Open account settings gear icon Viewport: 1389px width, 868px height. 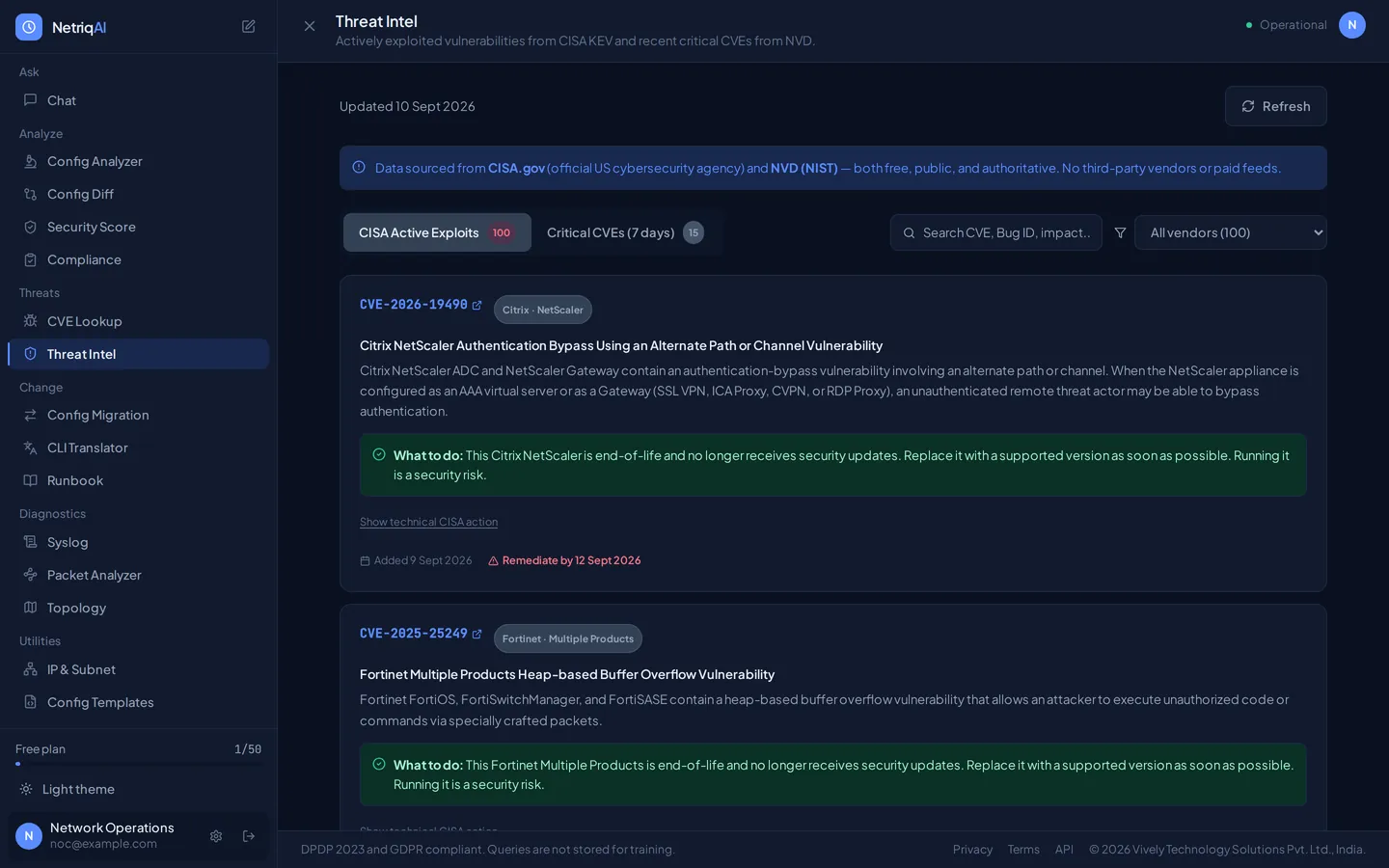pyautogui.click(x=216, y=836)
